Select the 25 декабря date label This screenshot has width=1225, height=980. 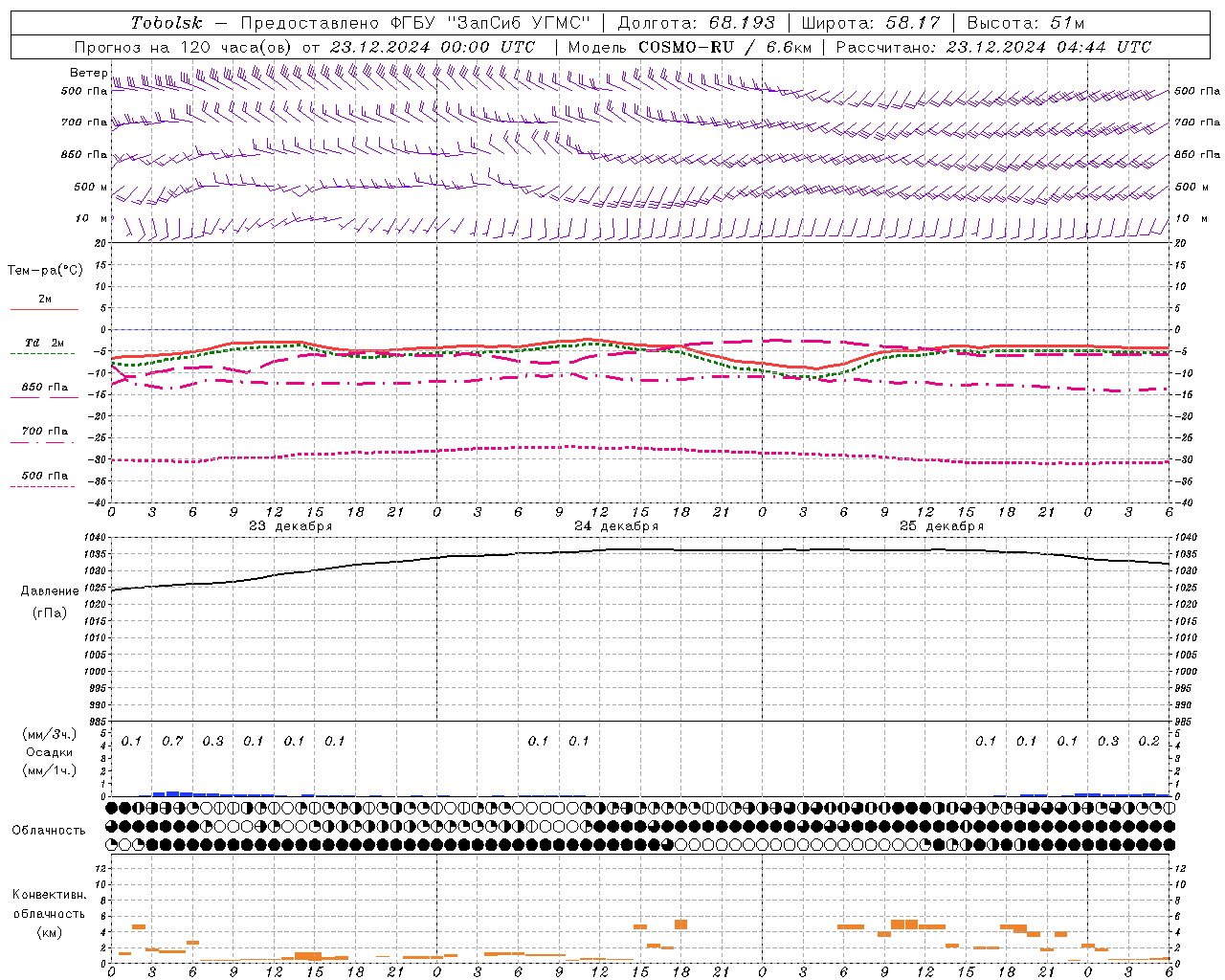[x=942, y=526]
